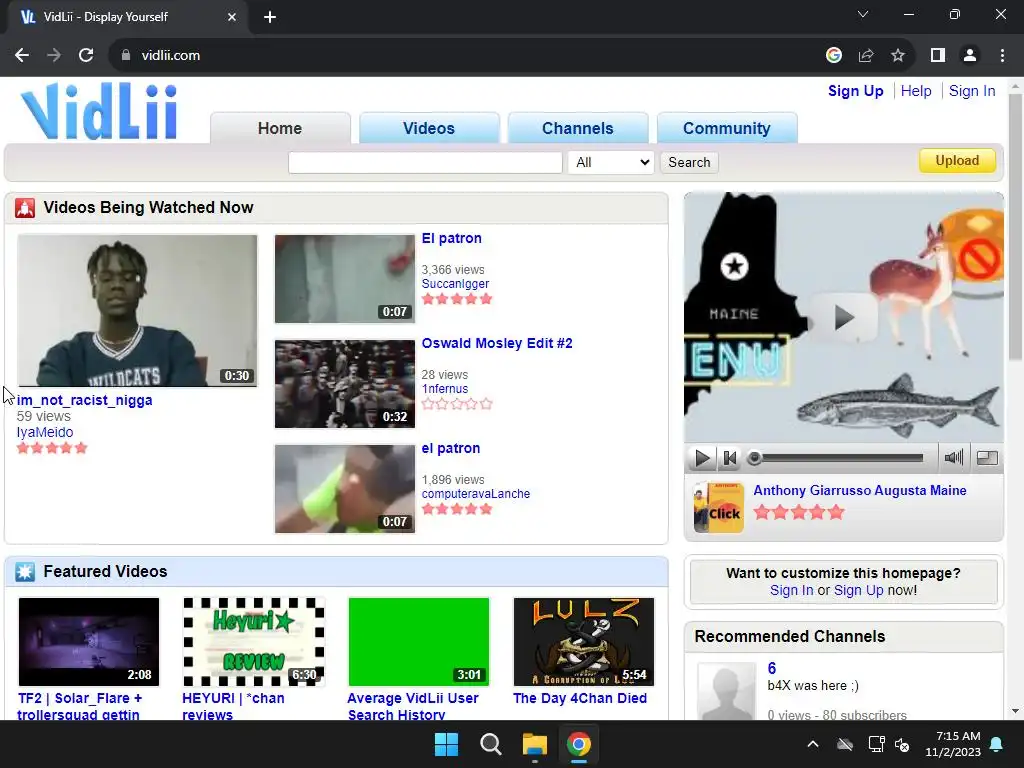The image size is (1024, 768).
Task: Click the muted speaker icon in system tray
Action: pos(903,744)
